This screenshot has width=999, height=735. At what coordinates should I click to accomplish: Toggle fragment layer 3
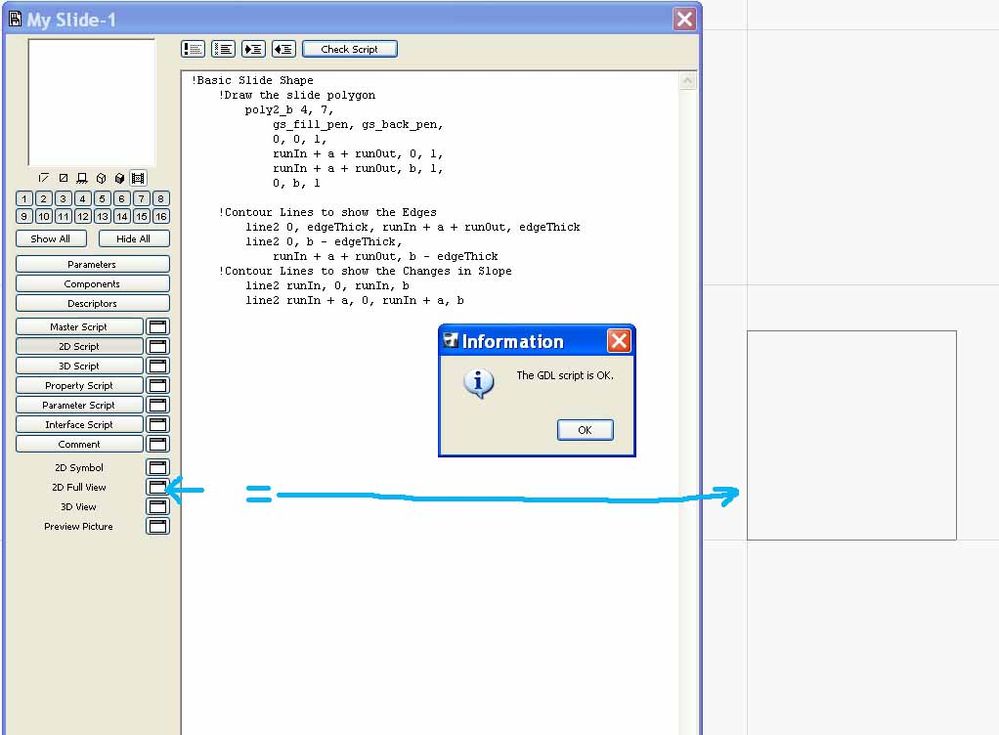click(63, 199)
